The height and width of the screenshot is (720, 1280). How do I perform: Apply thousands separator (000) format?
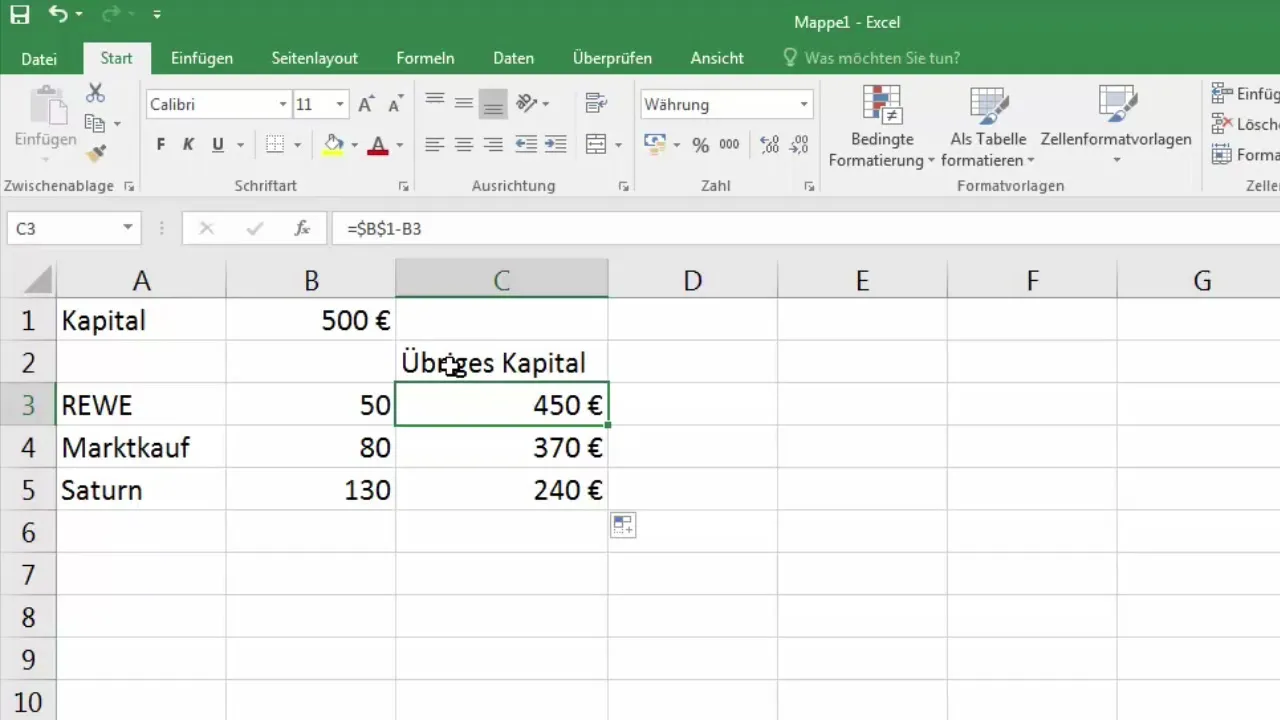(x=729, y=145)
